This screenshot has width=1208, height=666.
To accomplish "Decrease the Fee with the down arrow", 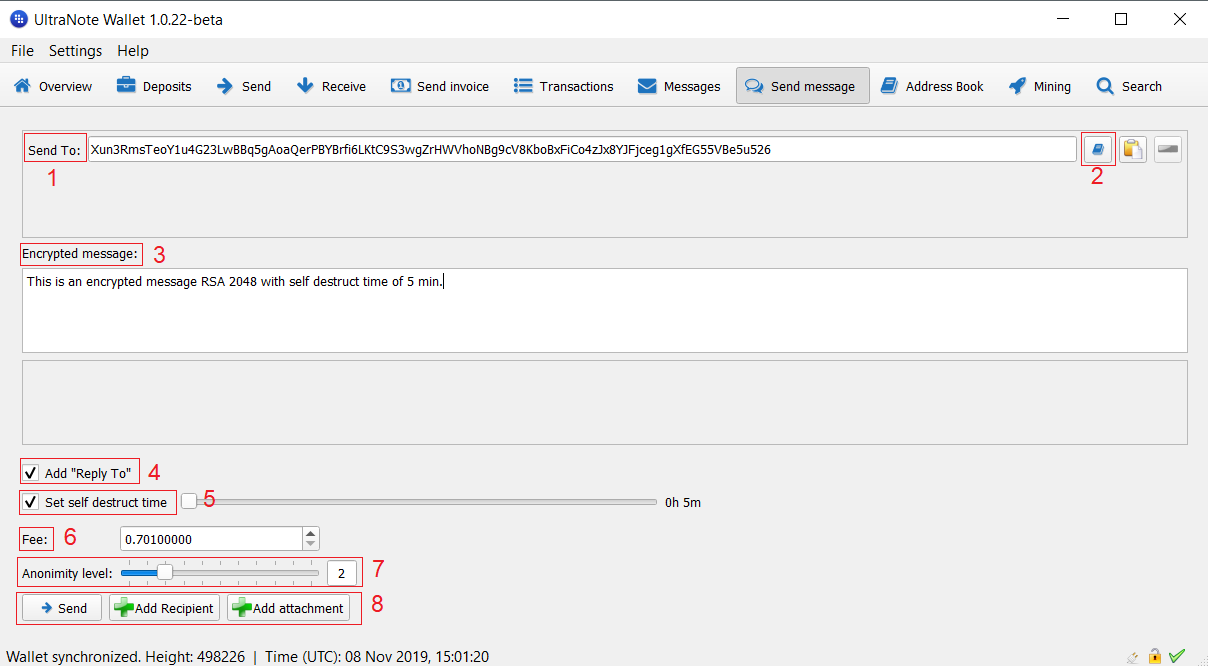I will [311, 545].
